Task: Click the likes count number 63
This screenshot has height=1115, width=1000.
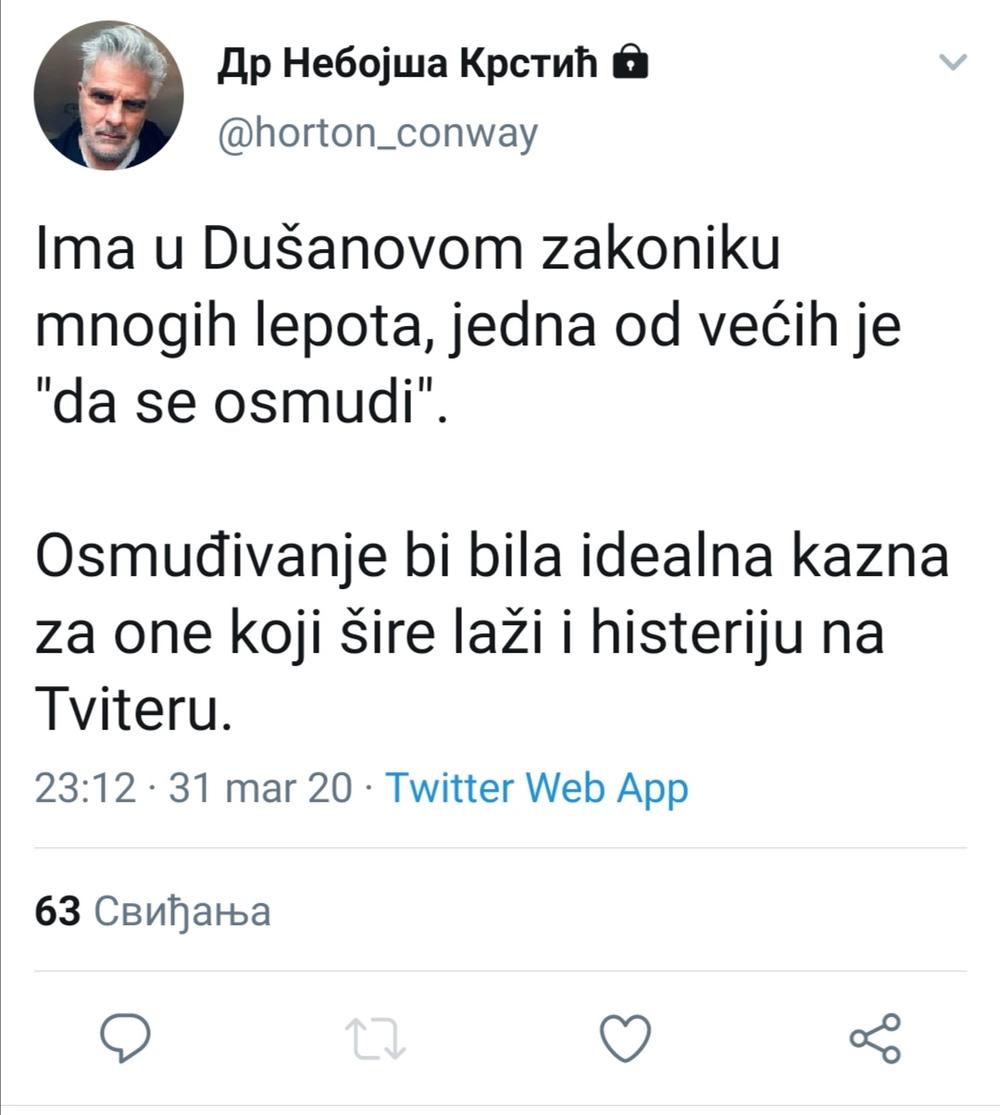Action: point(57,911)
